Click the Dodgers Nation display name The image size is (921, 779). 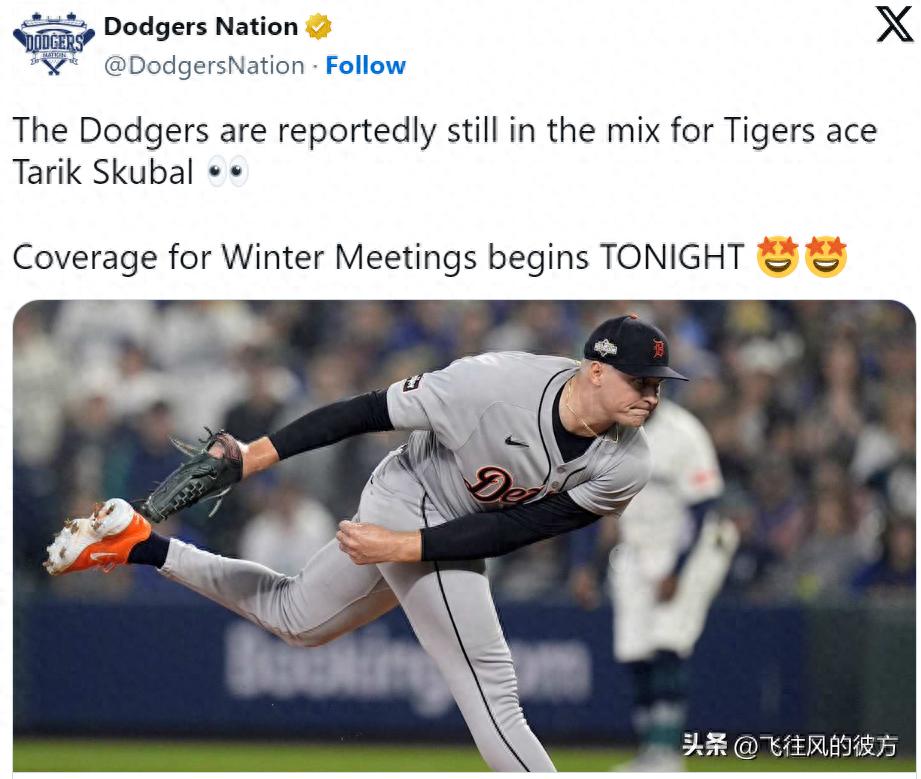(200, 27)
